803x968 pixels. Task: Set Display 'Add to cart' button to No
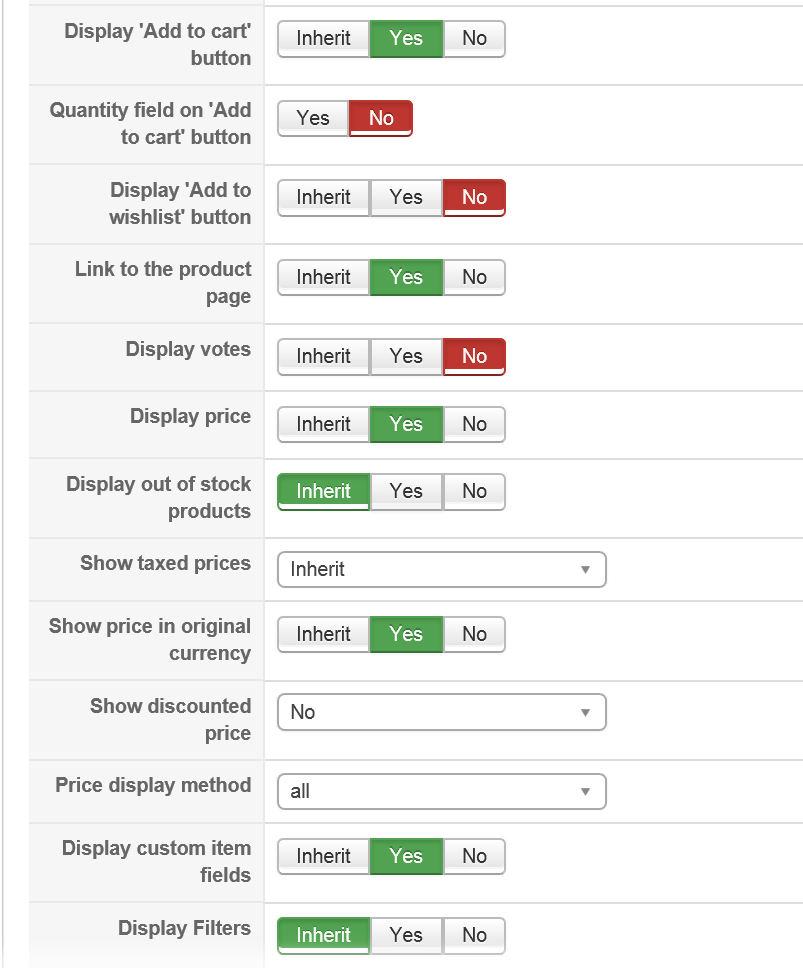click(x=474, y=39)
